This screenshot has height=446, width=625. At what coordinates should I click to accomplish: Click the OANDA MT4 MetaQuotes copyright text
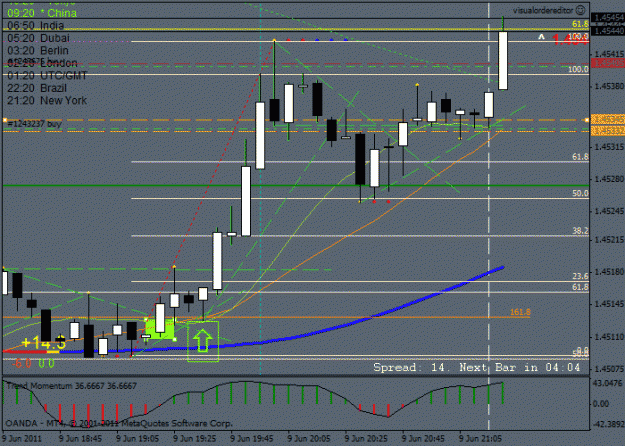pos(119,423)
